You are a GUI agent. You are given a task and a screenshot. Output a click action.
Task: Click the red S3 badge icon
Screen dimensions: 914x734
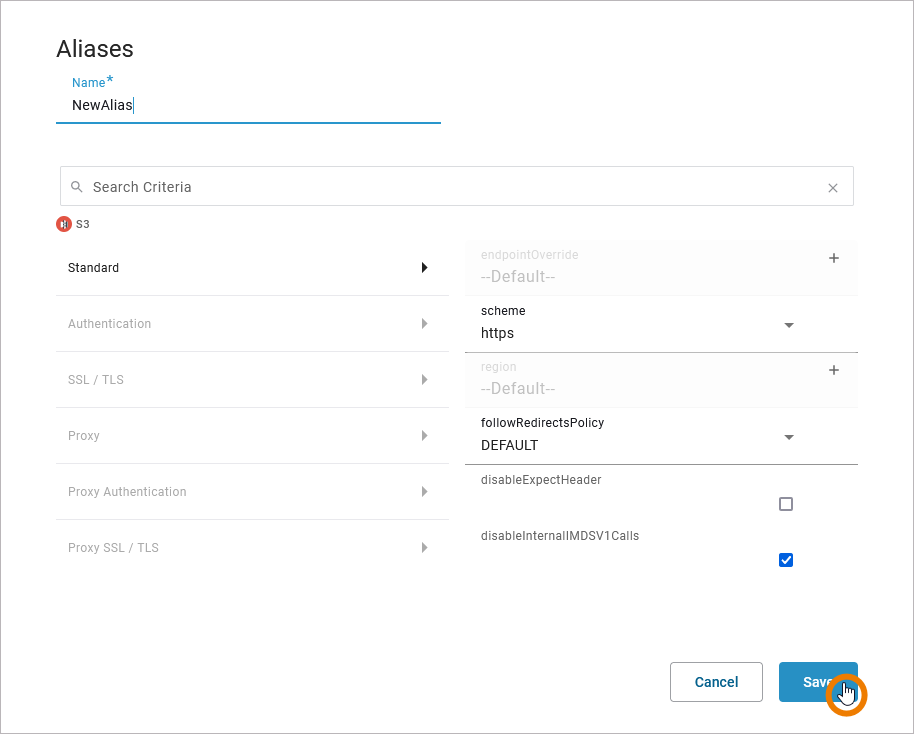(64, 224)
